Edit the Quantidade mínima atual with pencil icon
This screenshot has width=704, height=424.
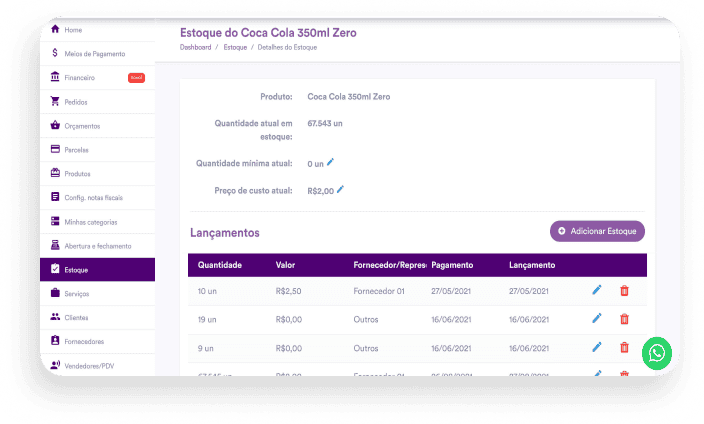330,162
